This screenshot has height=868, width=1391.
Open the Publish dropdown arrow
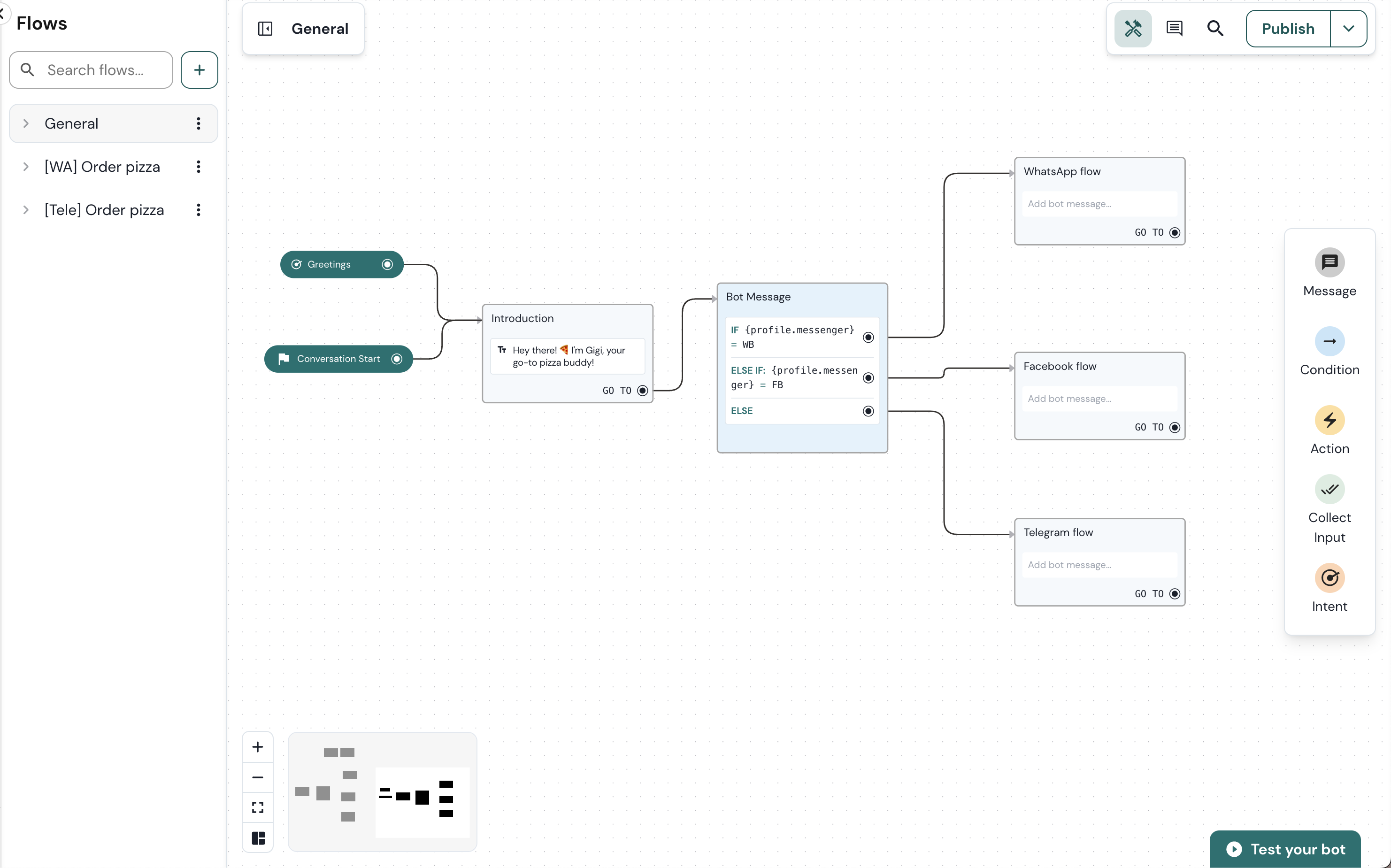(1349, 28)
